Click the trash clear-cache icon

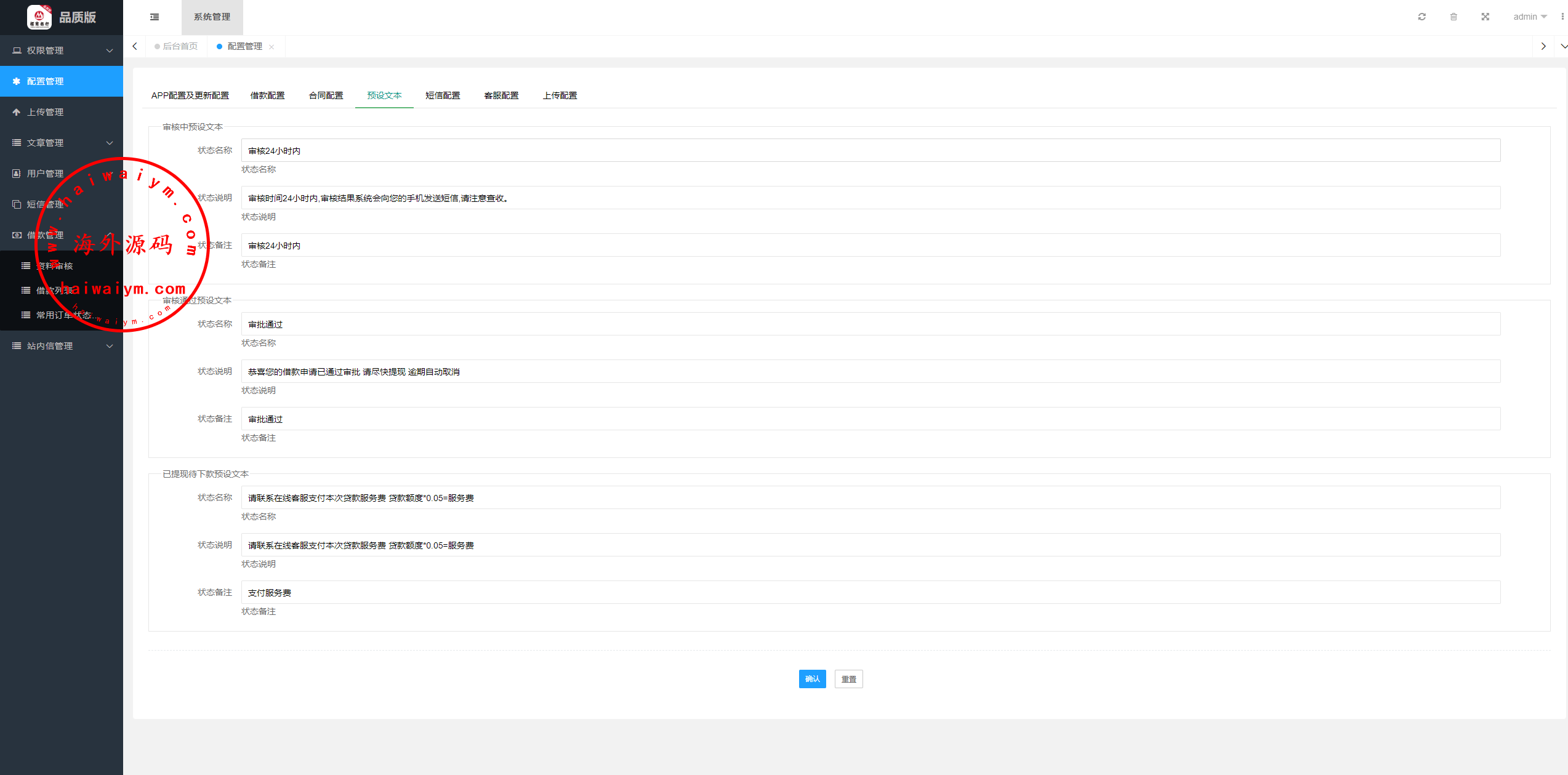1453,17
